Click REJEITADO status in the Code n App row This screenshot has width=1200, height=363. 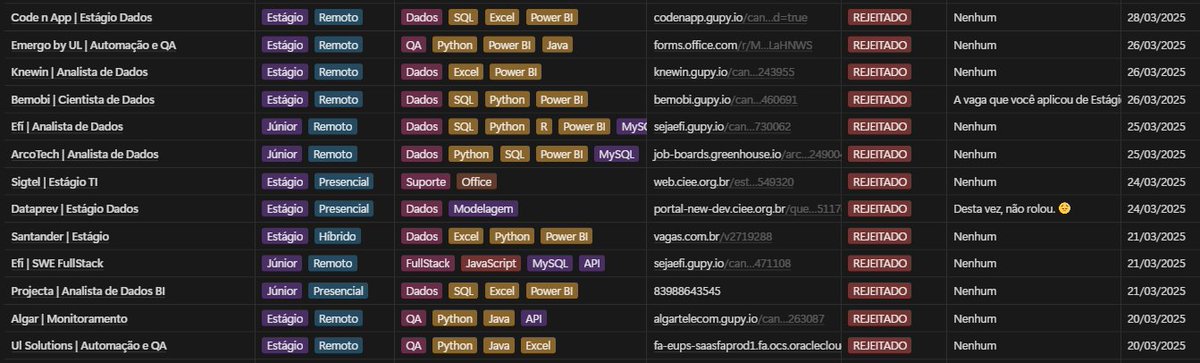pos(880,18)
